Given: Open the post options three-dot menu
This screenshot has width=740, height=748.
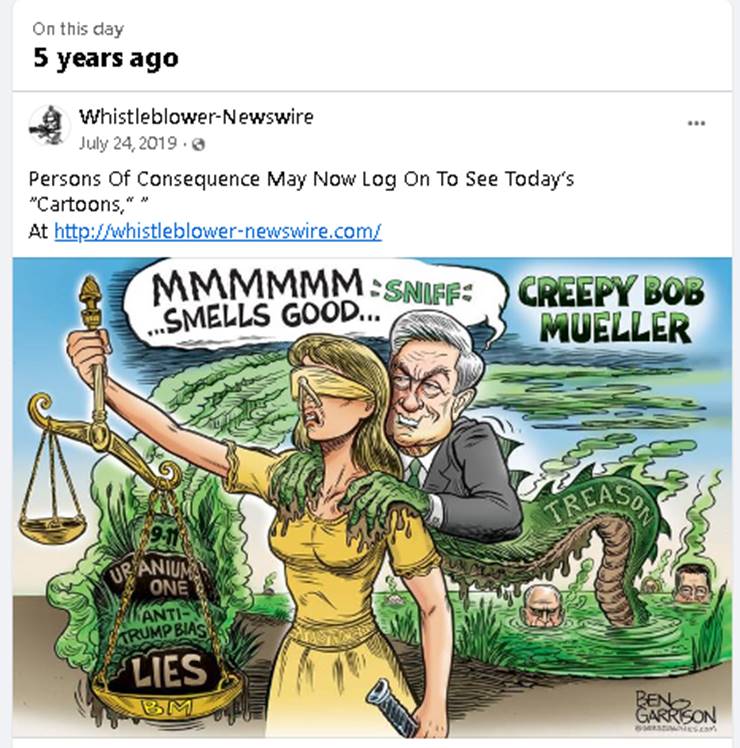Looking at the screenshot, I should pyautogui.click(x=696, y=124).
